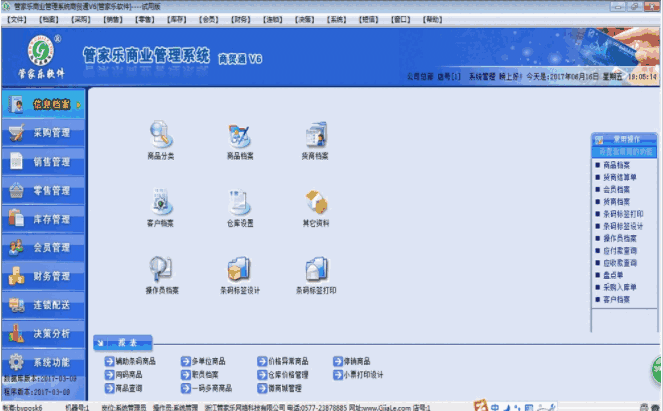Open the 文件 menu

[x=17, y=19]
